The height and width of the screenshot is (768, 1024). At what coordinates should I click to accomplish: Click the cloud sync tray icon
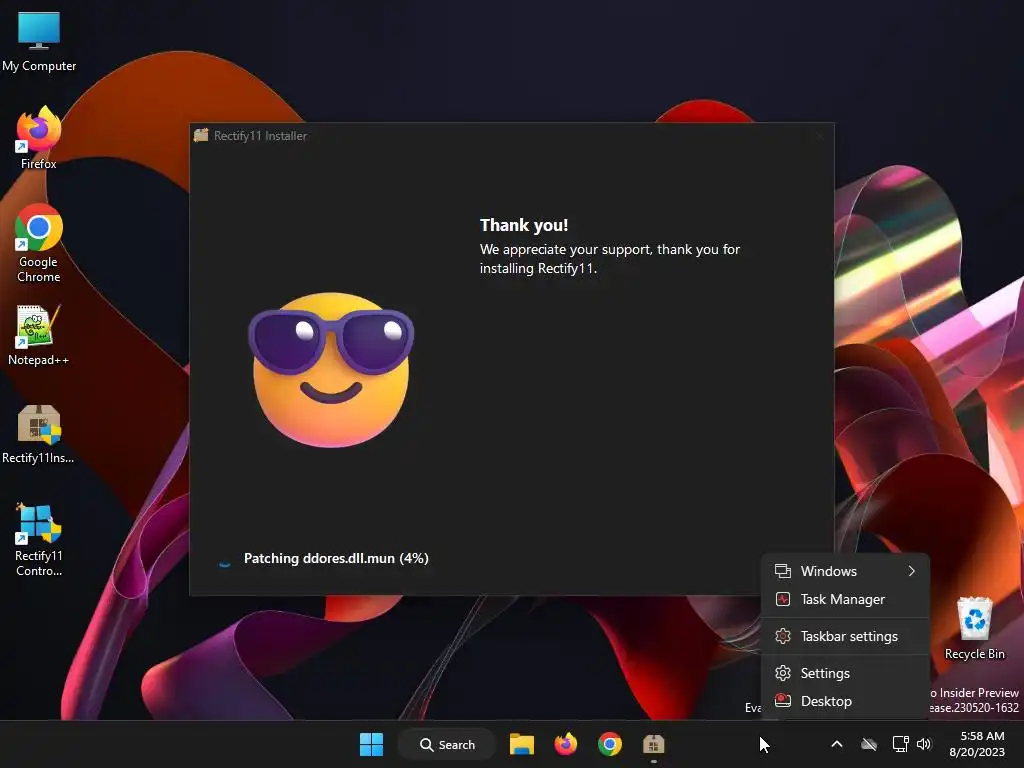tap(869, 744)
